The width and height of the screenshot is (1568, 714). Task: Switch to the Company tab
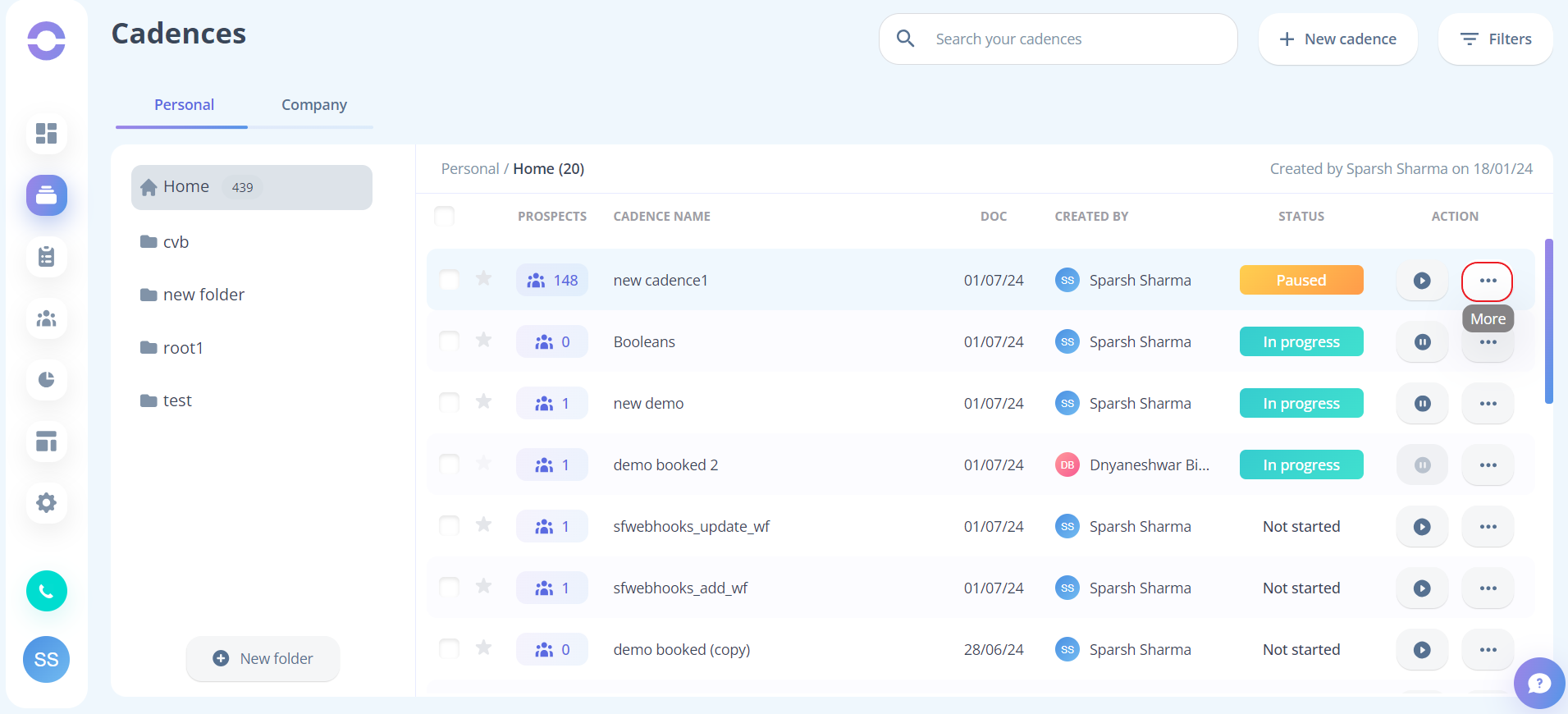click(313, 105)
